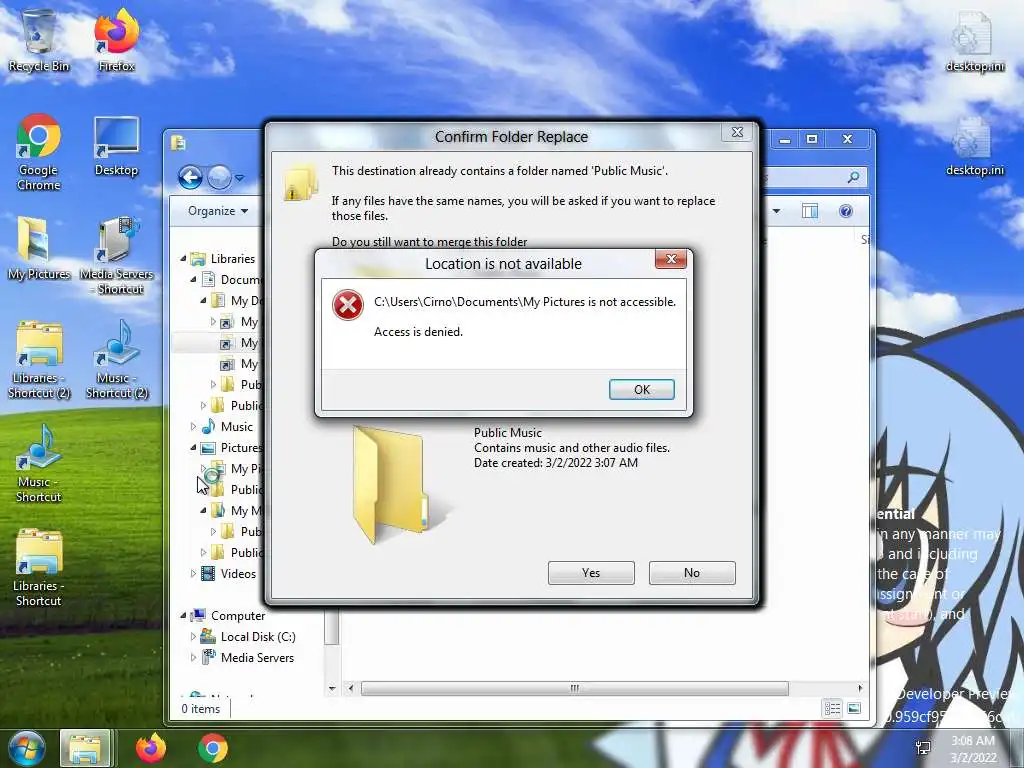Select the Music - Shortcut desktop icon

39,464
